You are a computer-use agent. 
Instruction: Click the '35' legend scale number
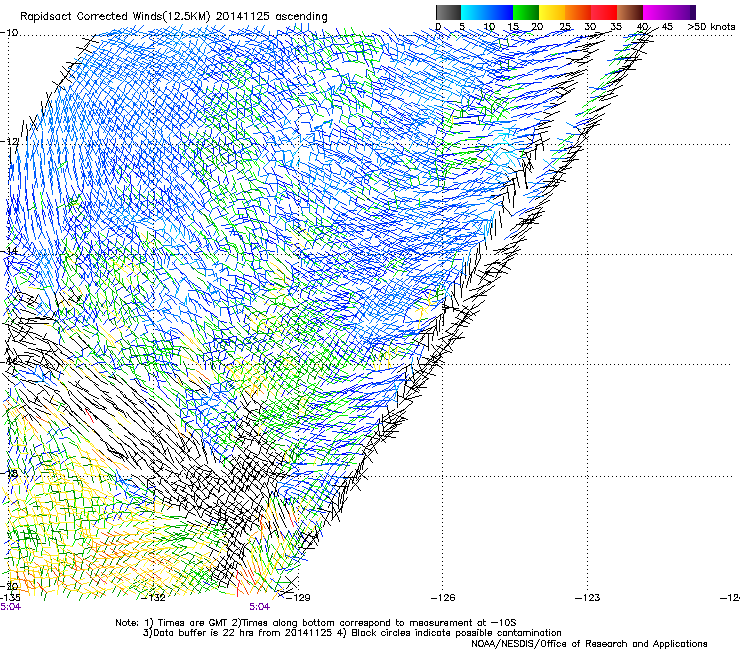tap(616, 27)
